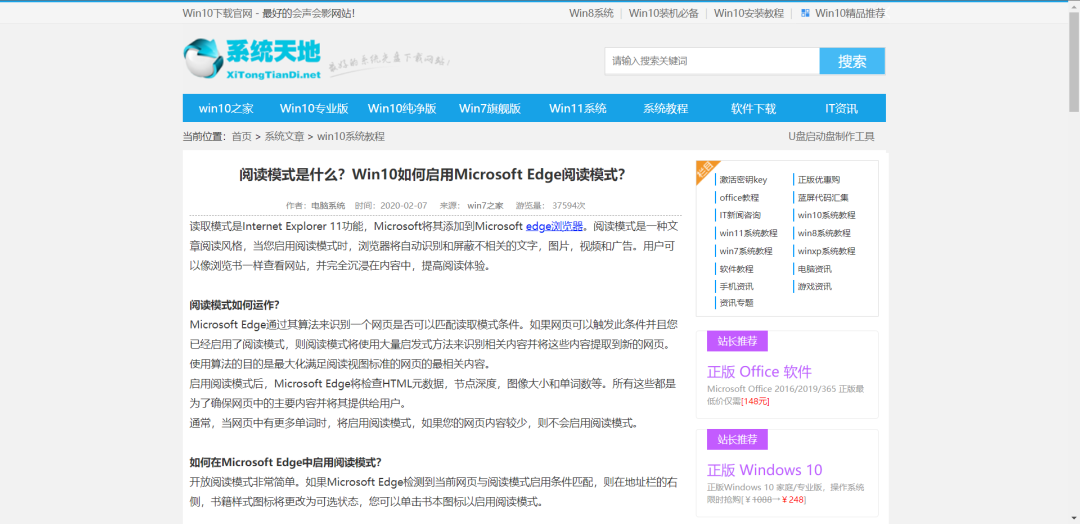Click the article title about Edge阅读模式
This screenshot has height=524, width=1080.
pyautogui.click(x=432, y=174)
